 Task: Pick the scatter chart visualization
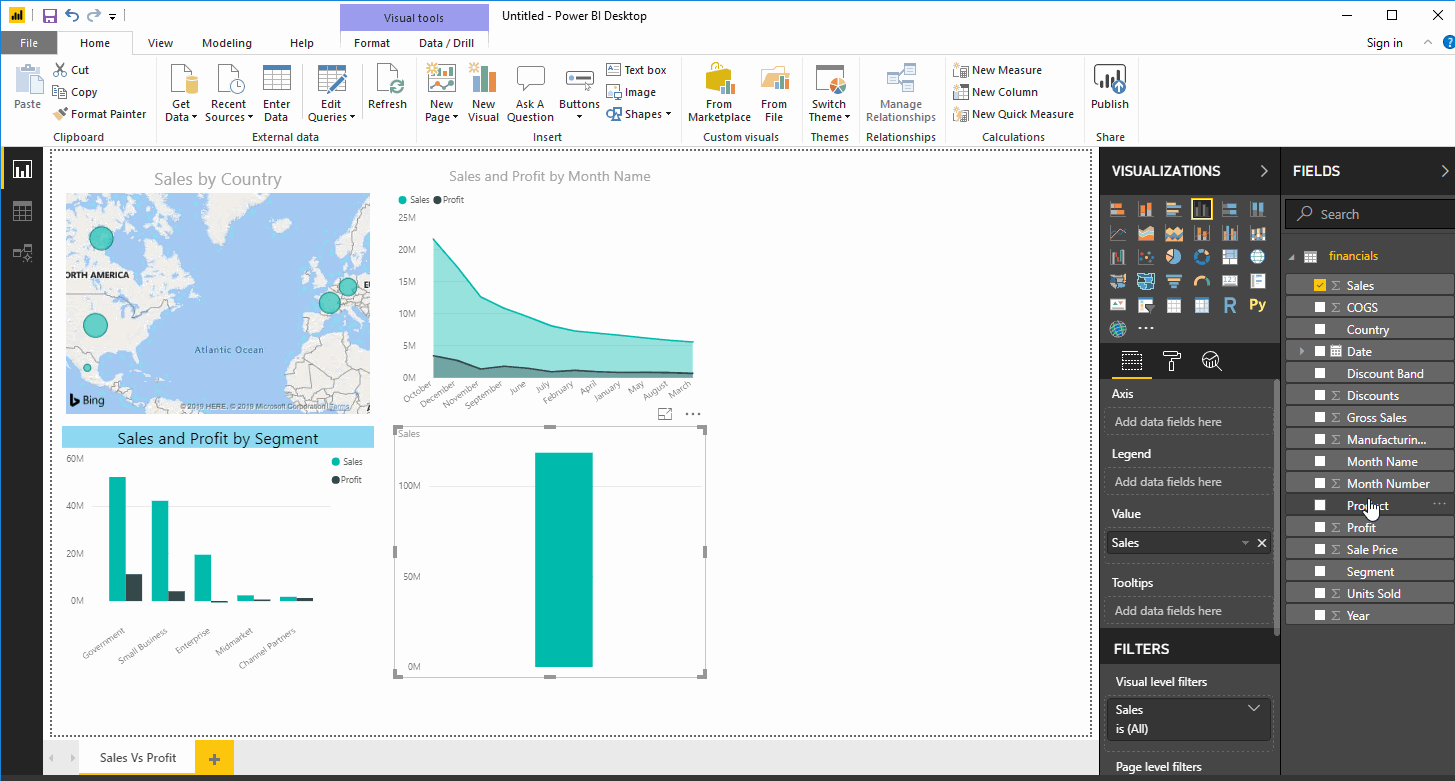pyautogui.click(x=1146, y=257)
